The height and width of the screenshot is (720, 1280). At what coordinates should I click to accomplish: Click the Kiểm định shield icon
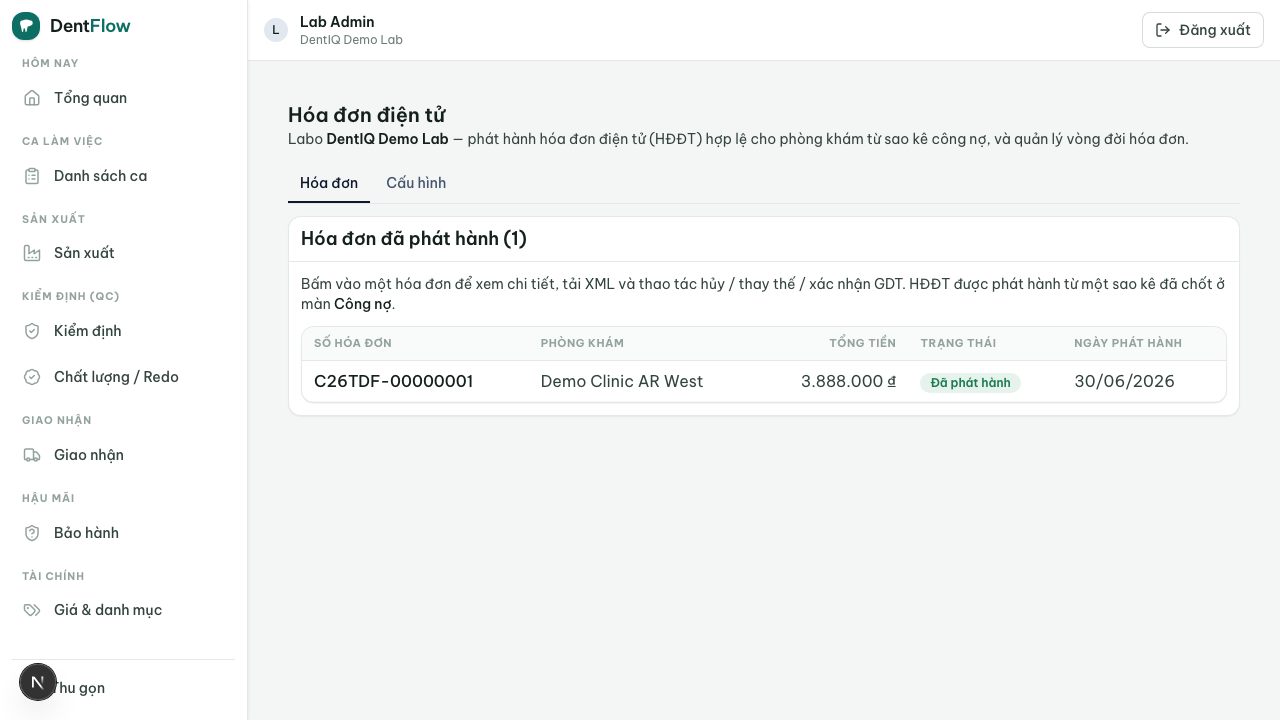tap(32, 331)
